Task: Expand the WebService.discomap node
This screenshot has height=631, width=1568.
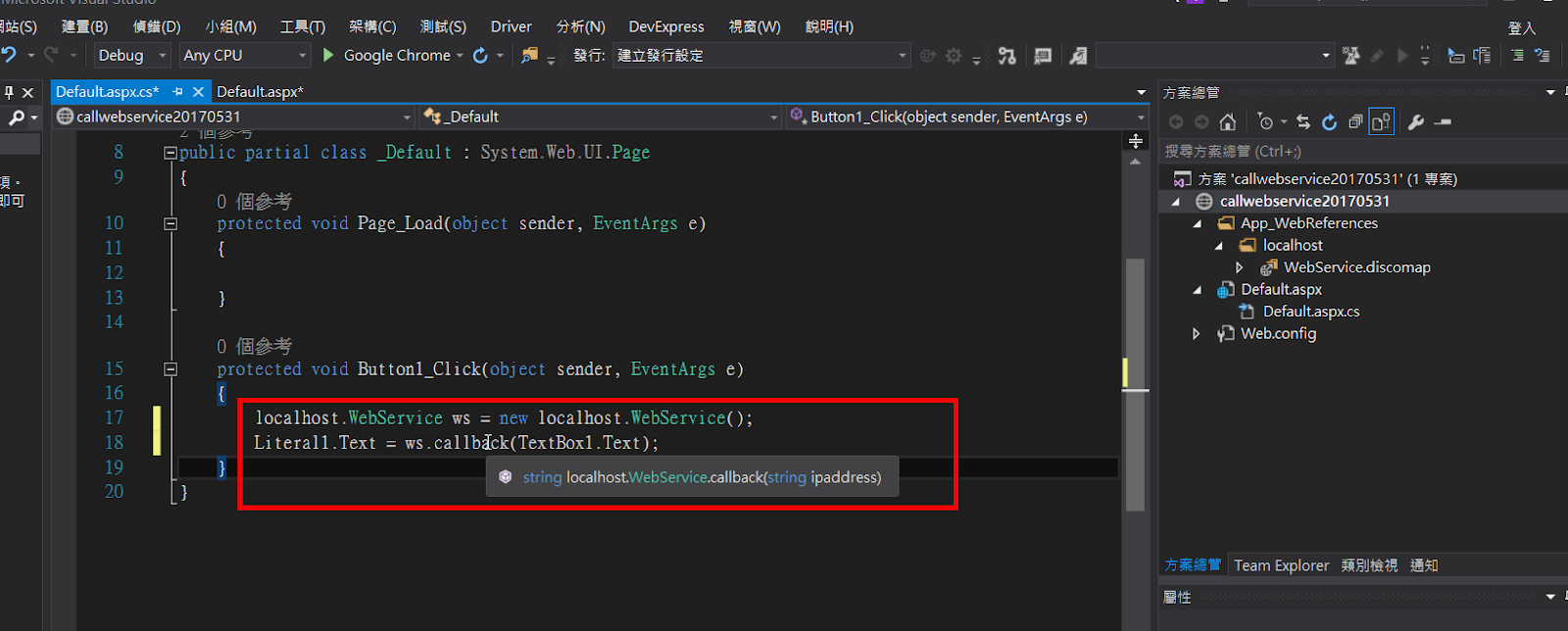Action: point(1240,267)
